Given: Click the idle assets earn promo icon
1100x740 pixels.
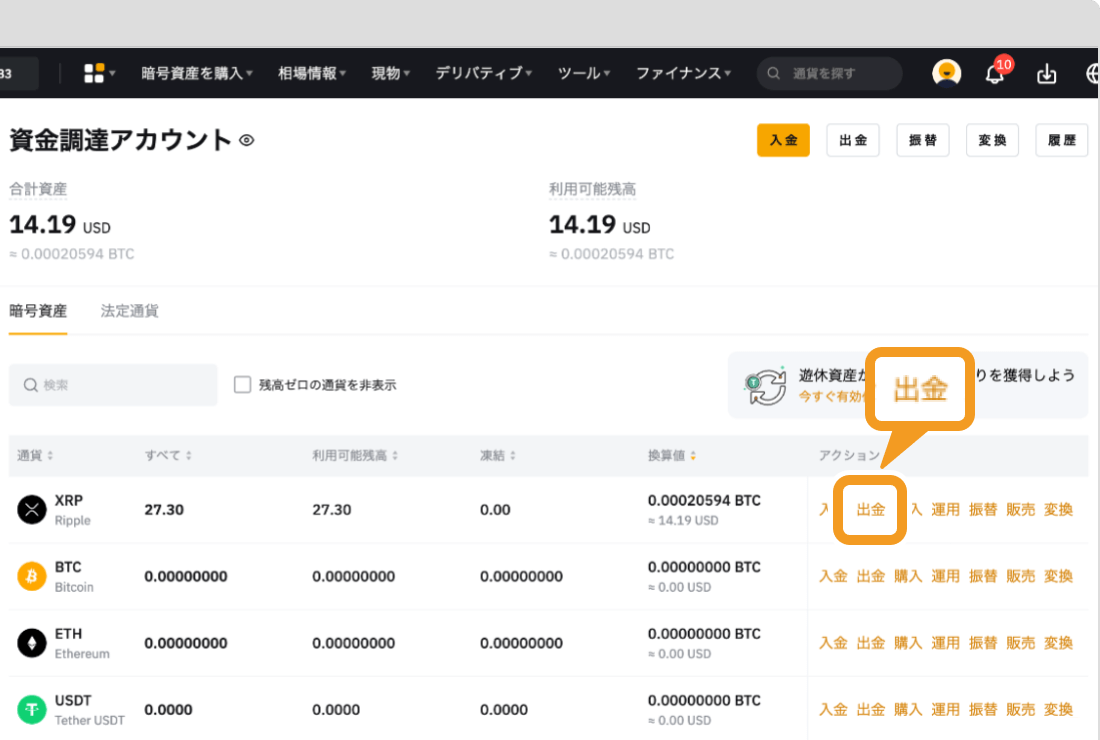Looking at the screenshot, I should (765, 386).
